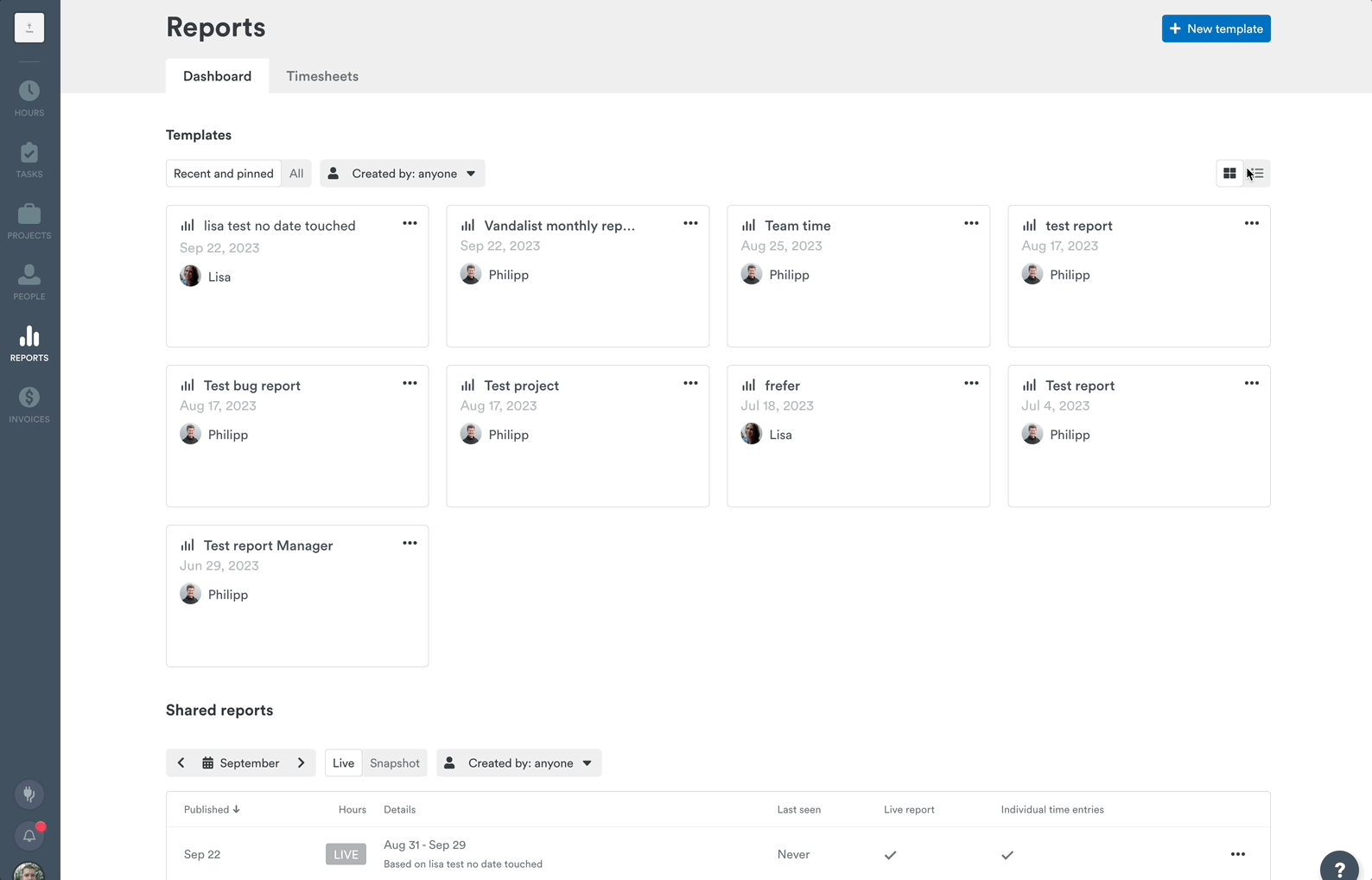The height and width of the screenshot is (880, 1372).
Task: Show All templates filter
Action: tap(296, 174)
